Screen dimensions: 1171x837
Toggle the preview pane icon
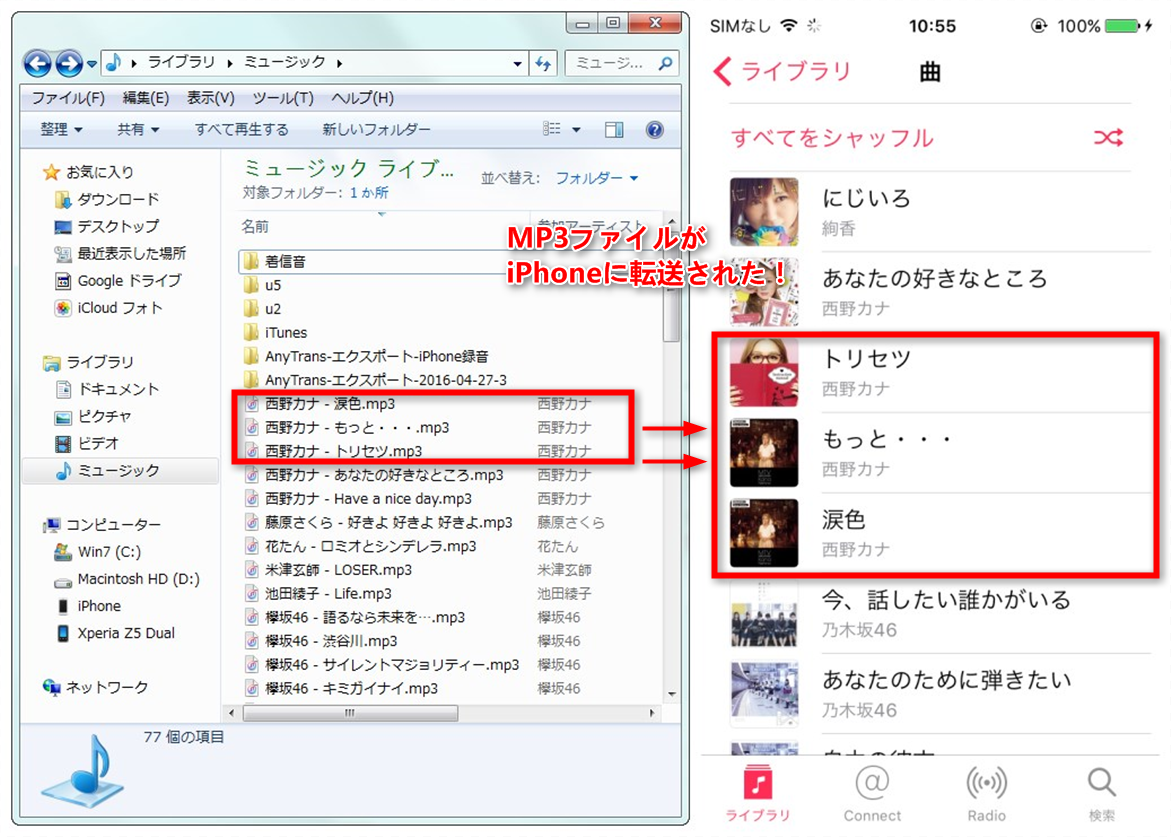pos(614,130)
